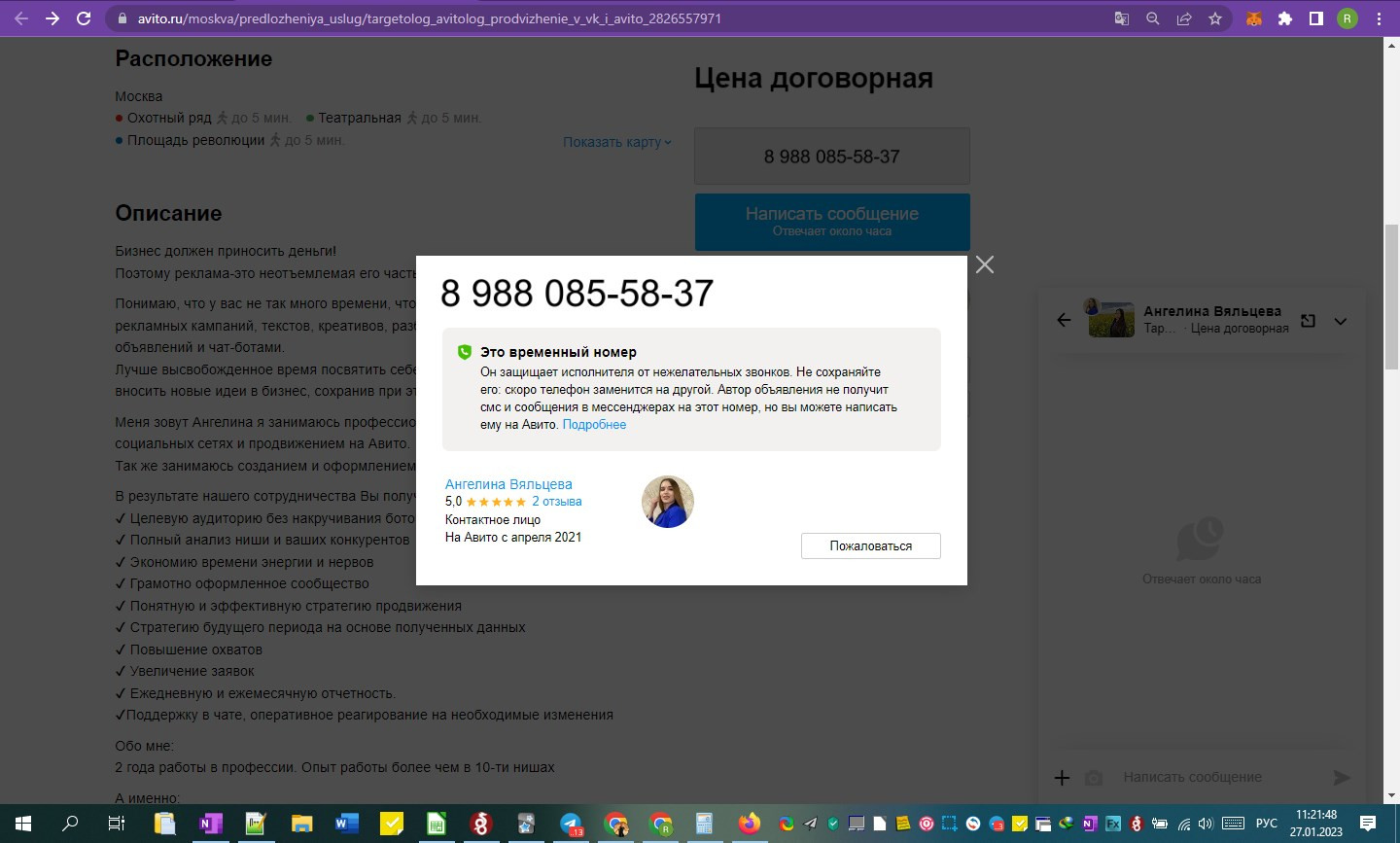Open the Wi-Fi network tray icon
The image size is (1400, 843).
(x=1184, y=824)
